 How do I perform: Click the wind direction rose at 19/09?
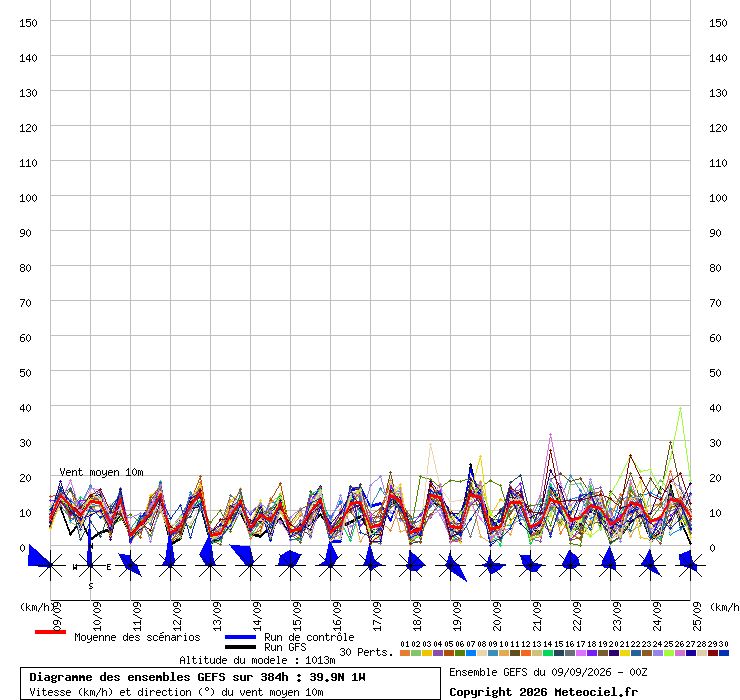pyautogui.click(x=451, y=565)
